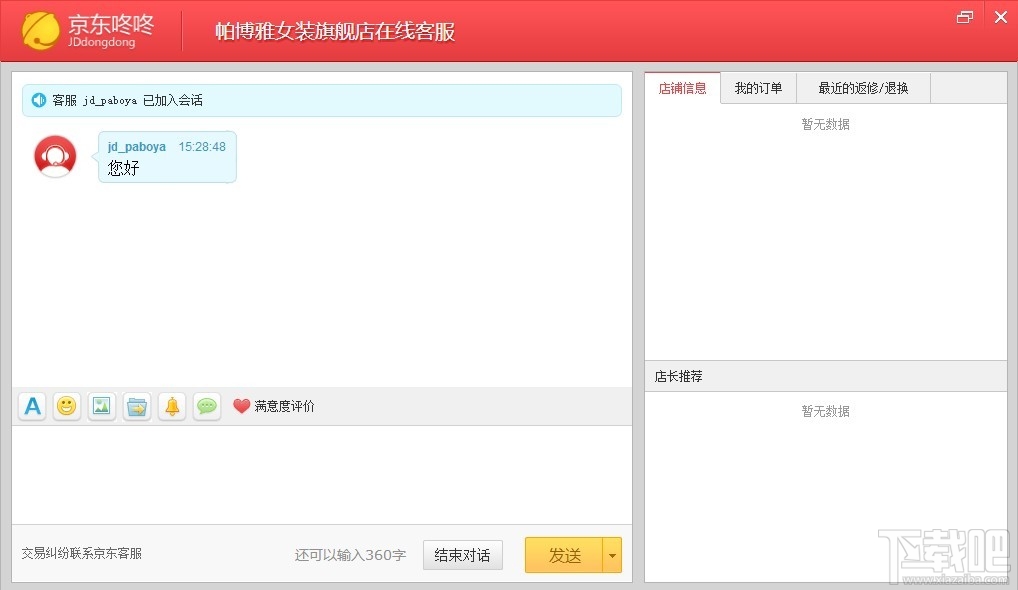Click into the message input area
Viewport: 1018px width, 590px height.
[x=322, y=475]
